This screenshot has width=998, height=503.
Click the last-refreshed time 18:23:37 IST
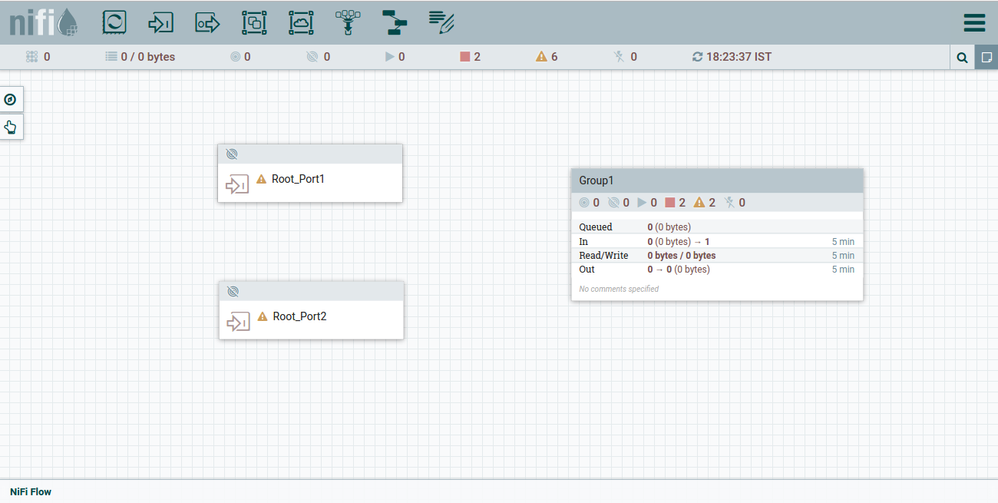click(738, 57)
